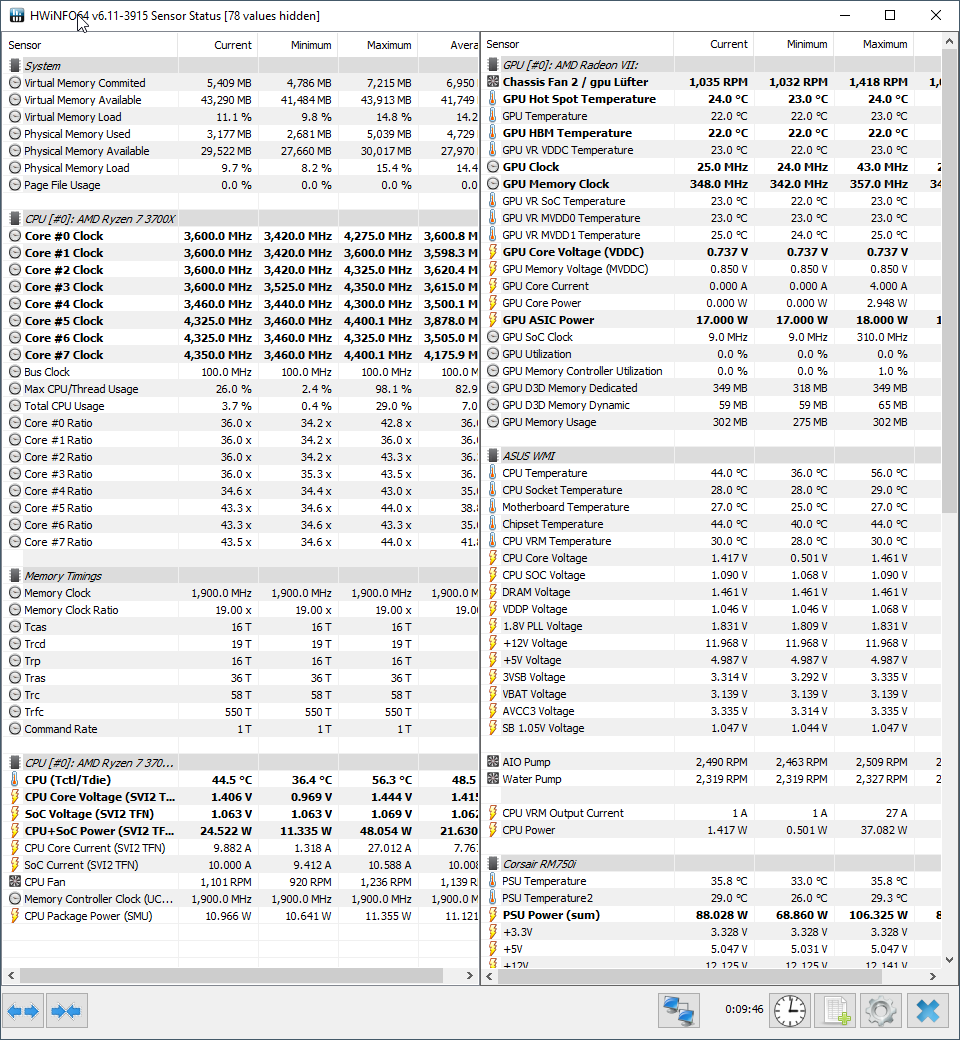Select the Physical Memory Load row
This screenshot has height=1040, width=960.
point(240,168)
